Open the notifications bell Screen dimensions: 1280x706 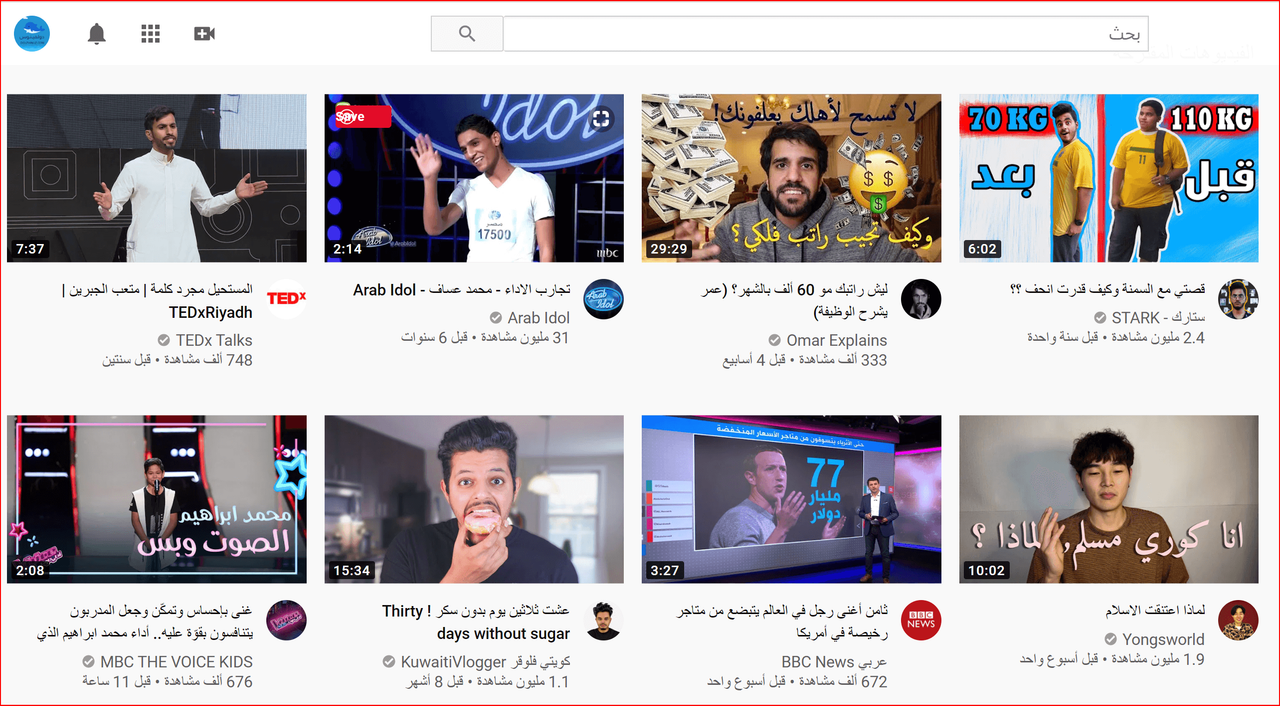(x=97, y=34)
